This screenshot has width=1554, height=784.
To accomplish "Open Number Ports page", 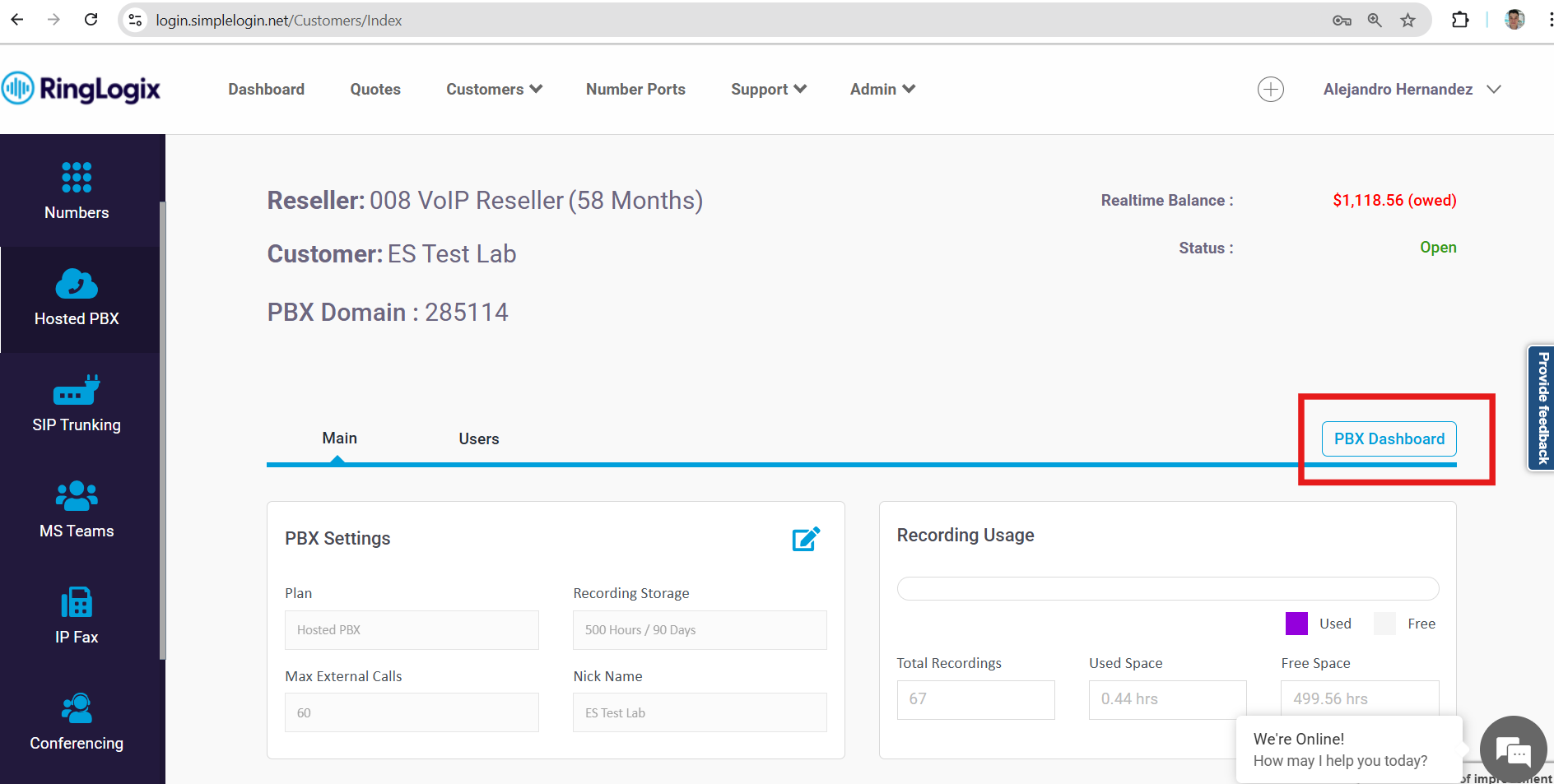I will tap(635, 89).
